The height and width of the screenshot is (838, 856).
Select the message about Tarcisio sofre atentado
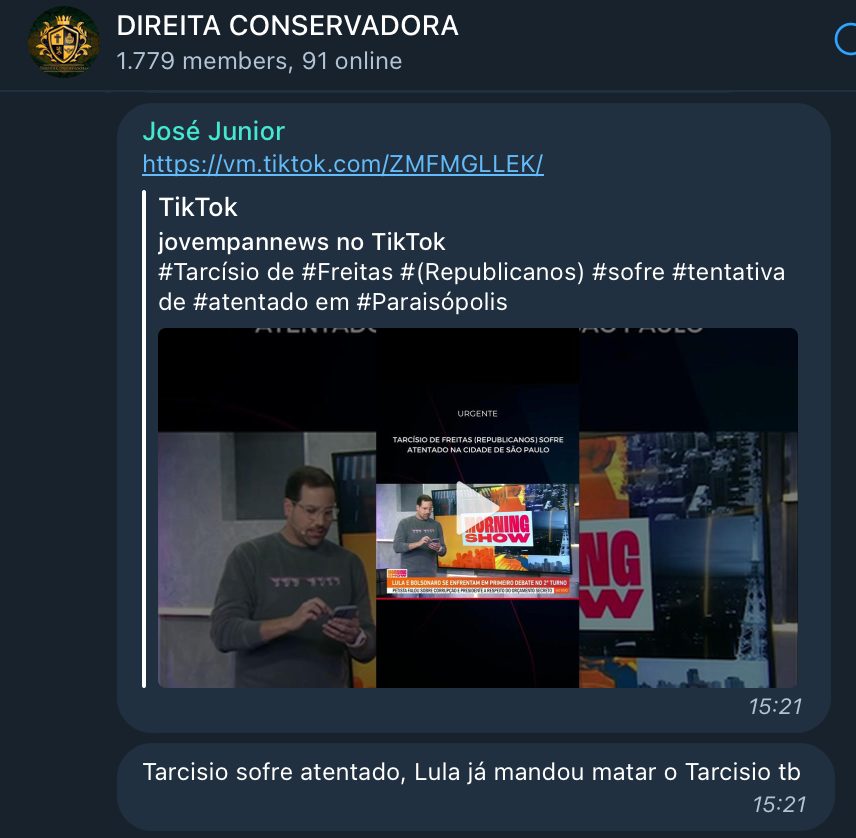pyautogui.click(x=472, y=772)
